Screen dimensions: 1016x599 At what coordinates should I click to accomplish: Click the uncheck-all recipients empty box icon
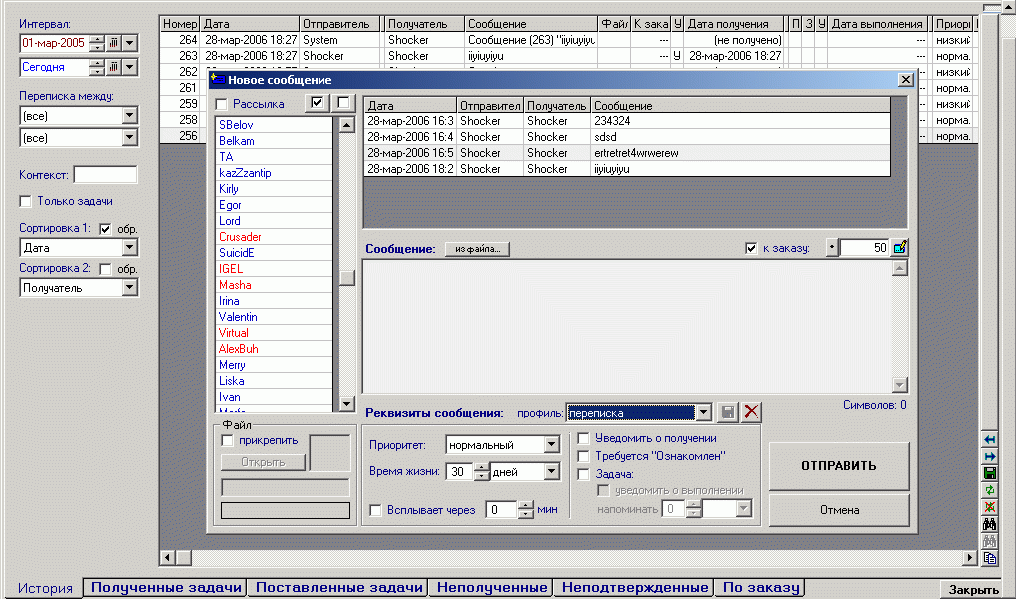[343, 103]
